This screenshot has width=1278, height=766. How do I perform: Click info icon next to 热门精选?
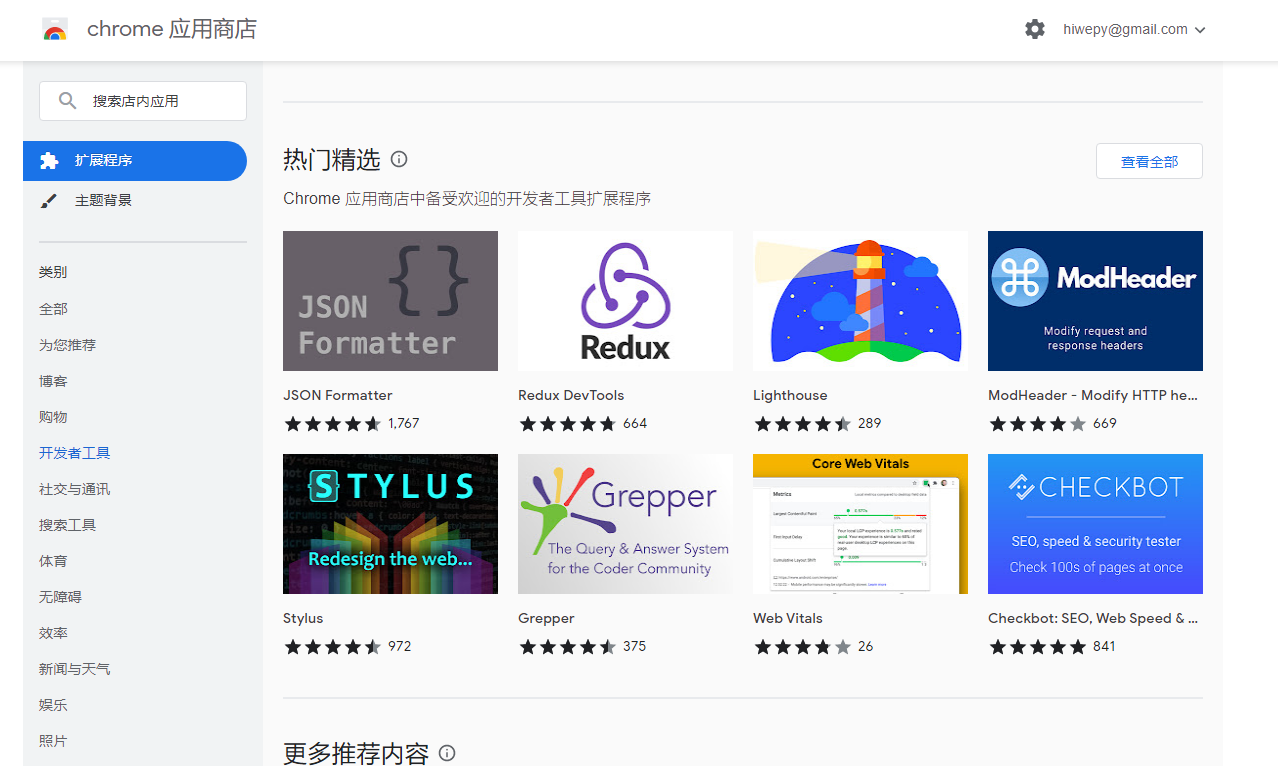coord(399,159)
